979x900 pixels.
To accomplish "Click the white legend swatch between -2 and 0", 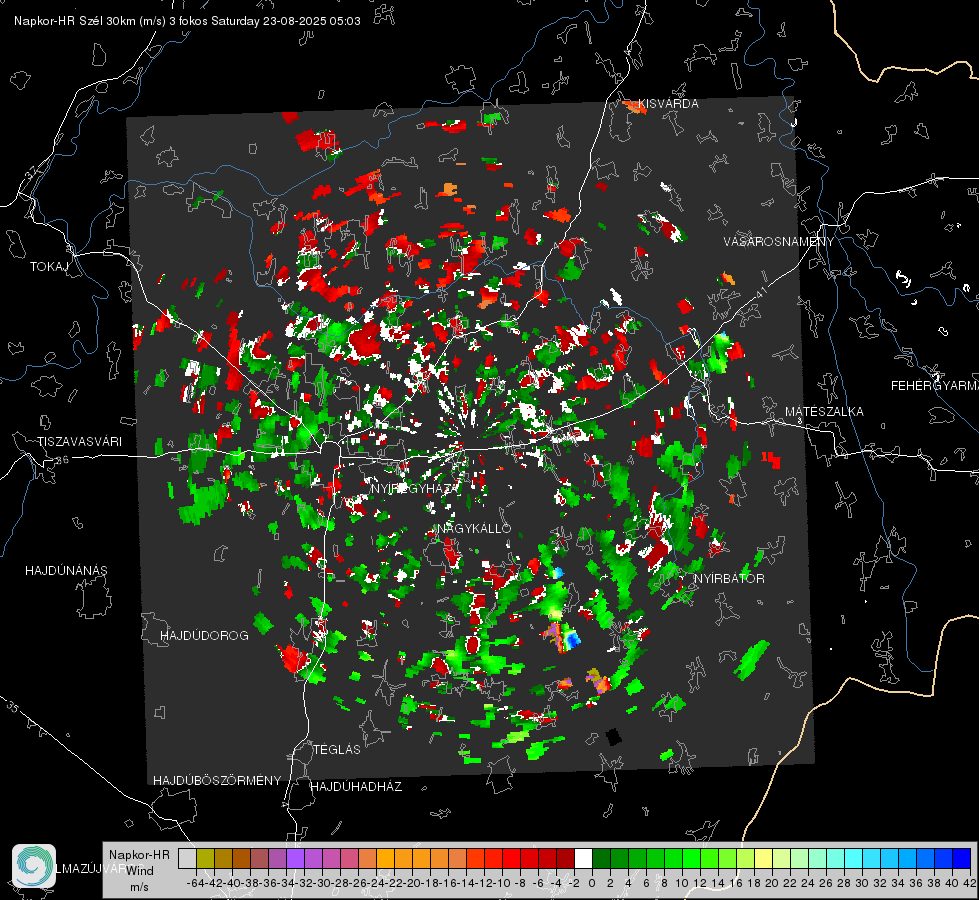I will pyautogui.click(x=583, y=858).
